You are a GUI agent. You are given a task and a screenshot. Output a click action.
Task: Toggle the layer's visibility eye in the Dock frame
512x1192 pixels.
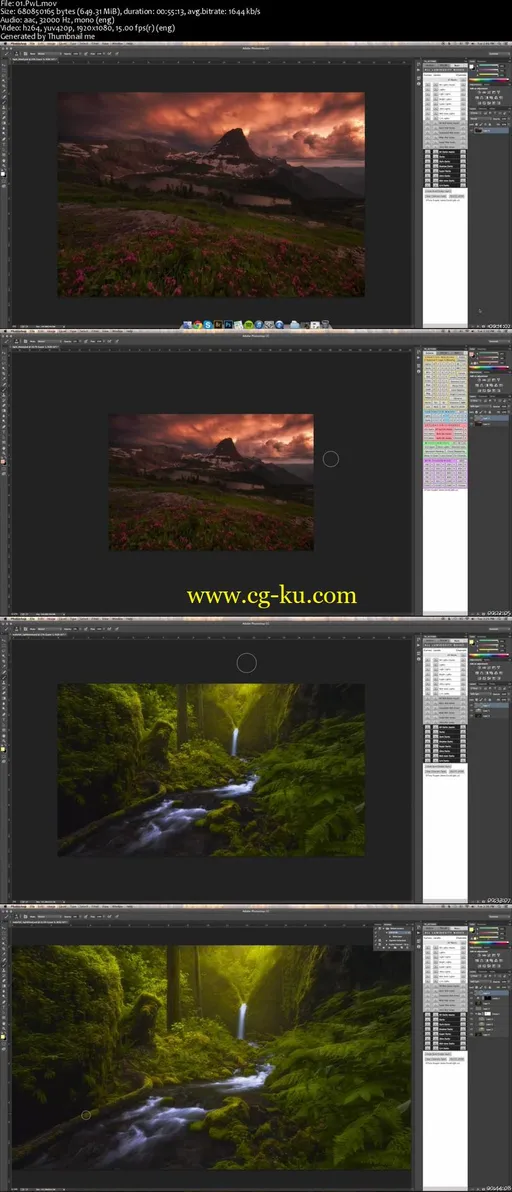pyautogui.click(x=472, y=130)
